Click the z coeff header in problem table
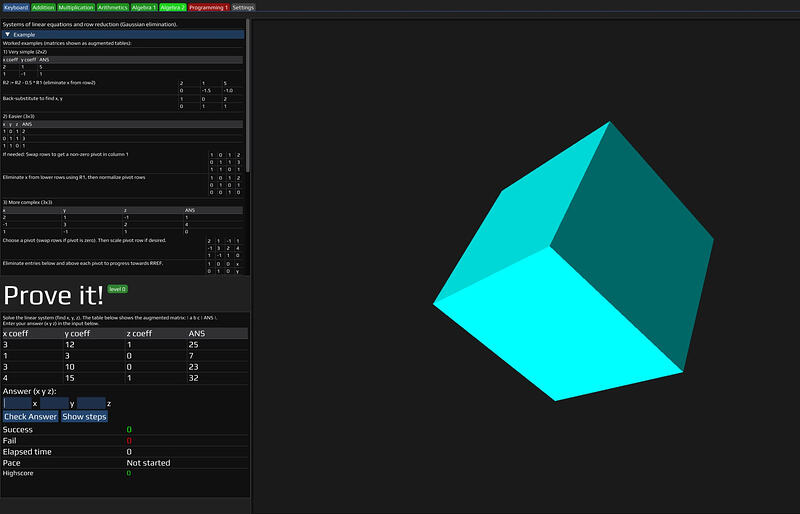The image size is (800, 514). tap(139, 333)
